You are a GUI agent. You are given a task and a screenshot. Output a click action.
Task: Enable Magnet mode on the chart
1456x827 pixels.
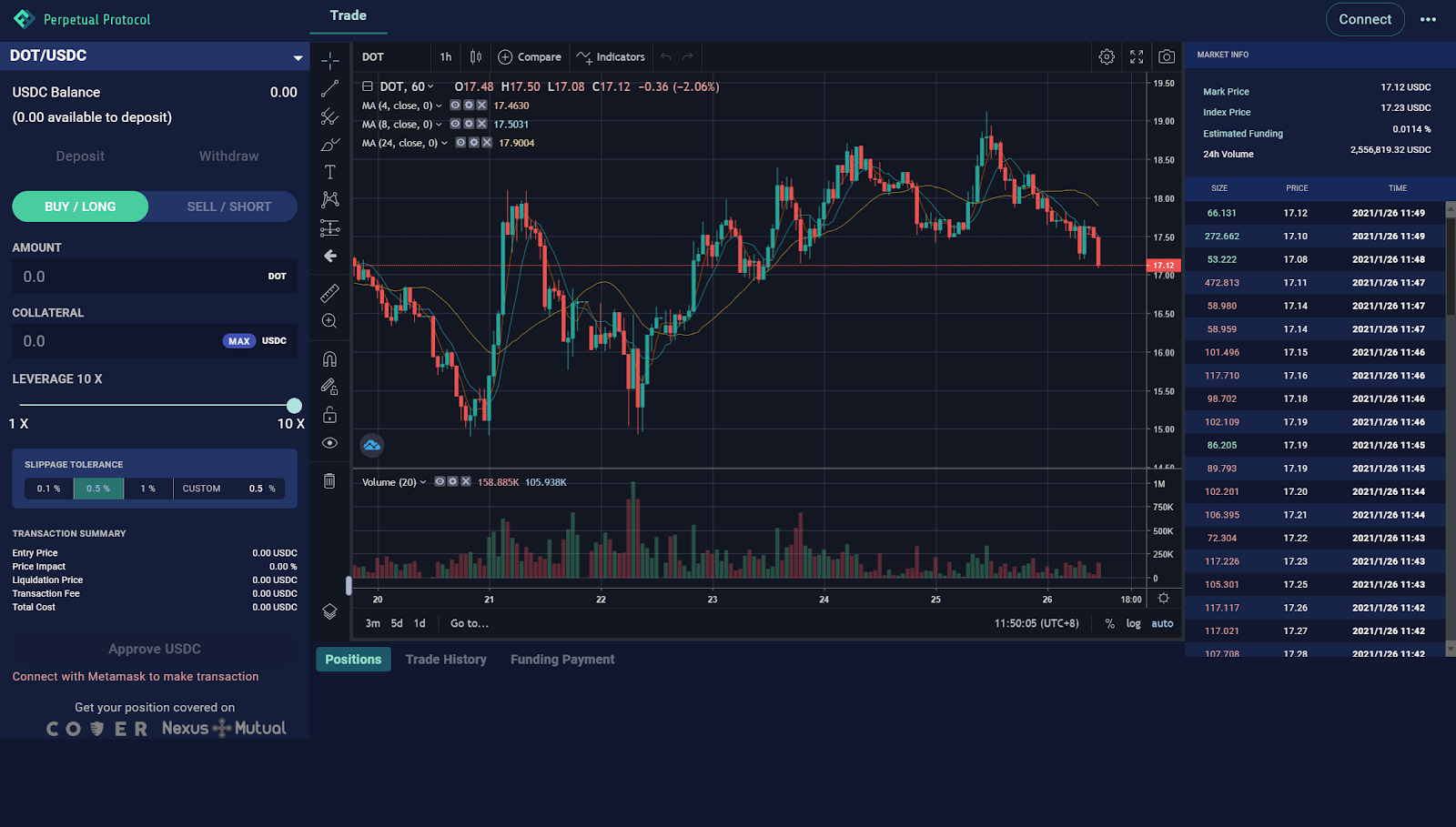(329, 358)
